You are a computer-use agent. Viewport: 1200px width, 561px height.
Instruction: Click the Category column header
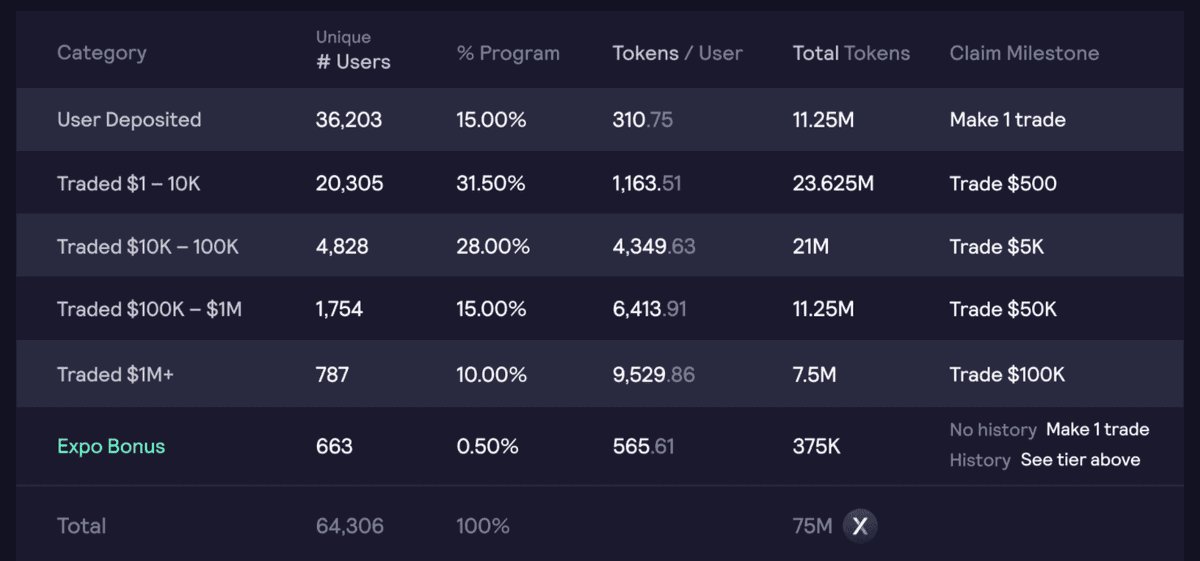coord(101,53)
